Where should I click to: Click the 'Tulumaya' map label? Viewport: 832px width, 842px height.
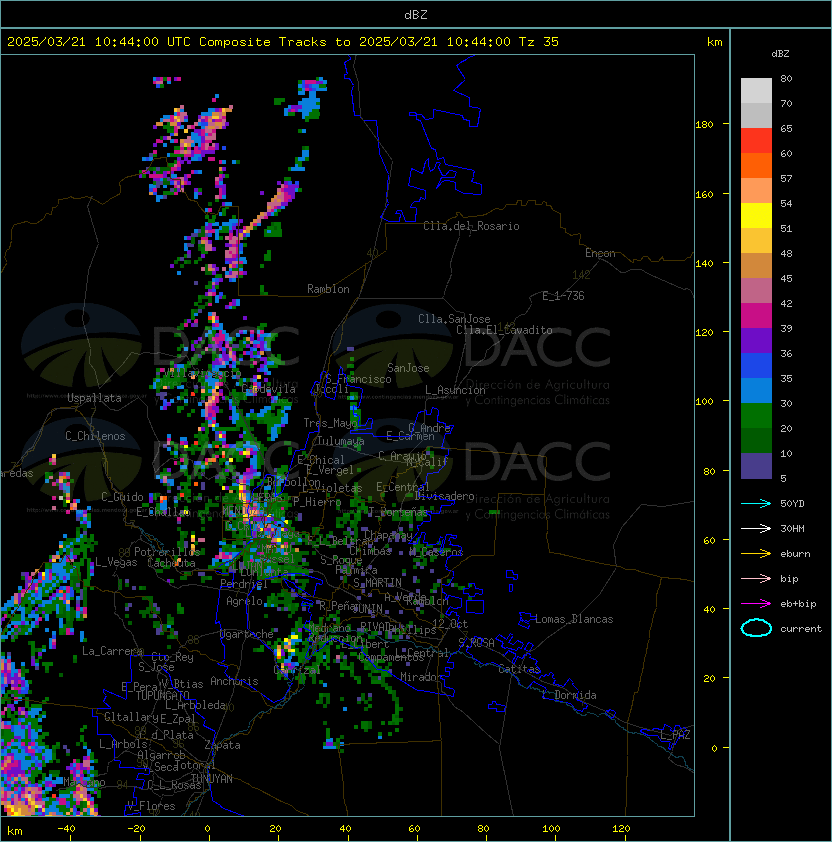point(341,441)
